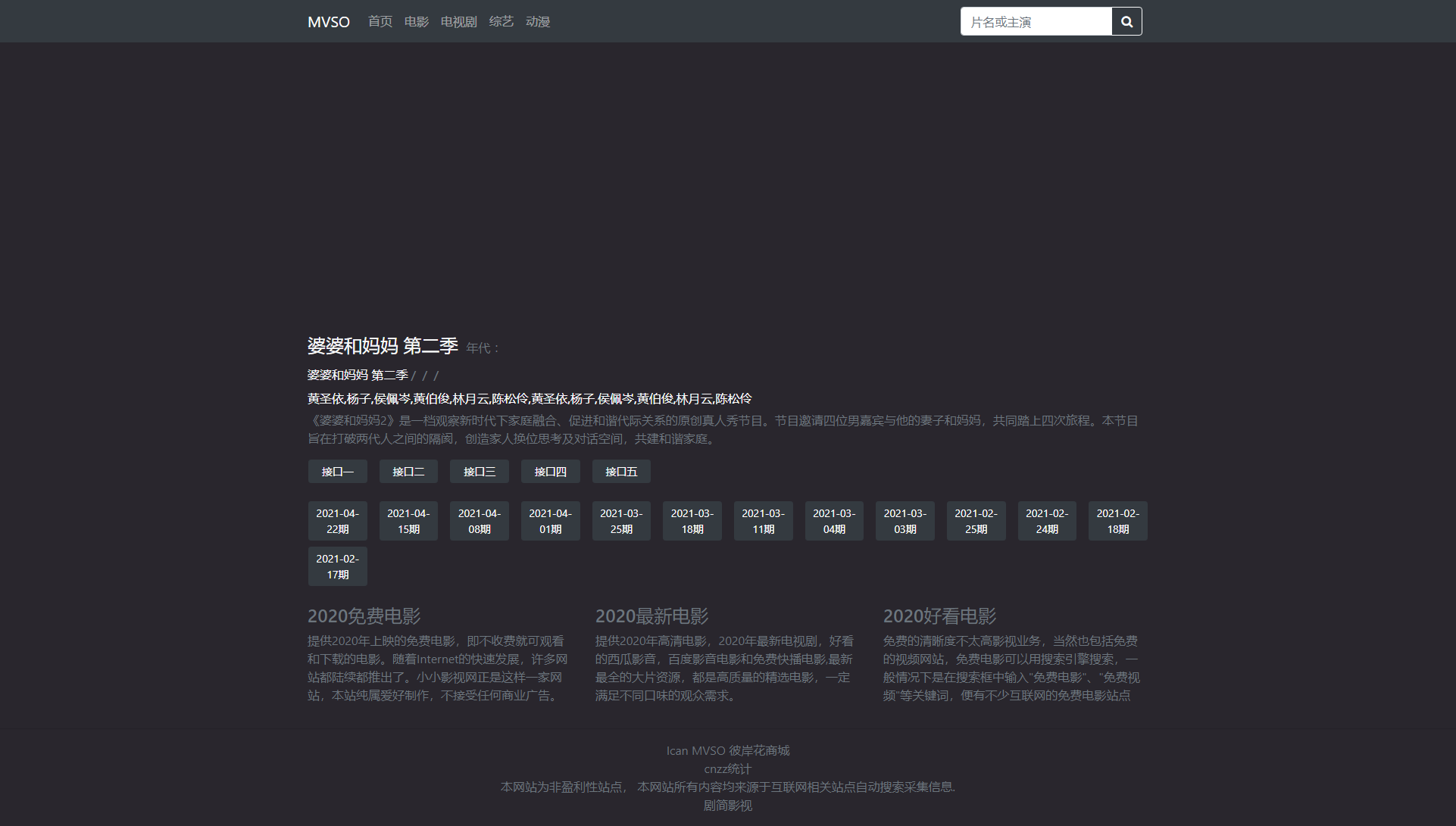Click the 2020最新电影 heading

(651, 616)
